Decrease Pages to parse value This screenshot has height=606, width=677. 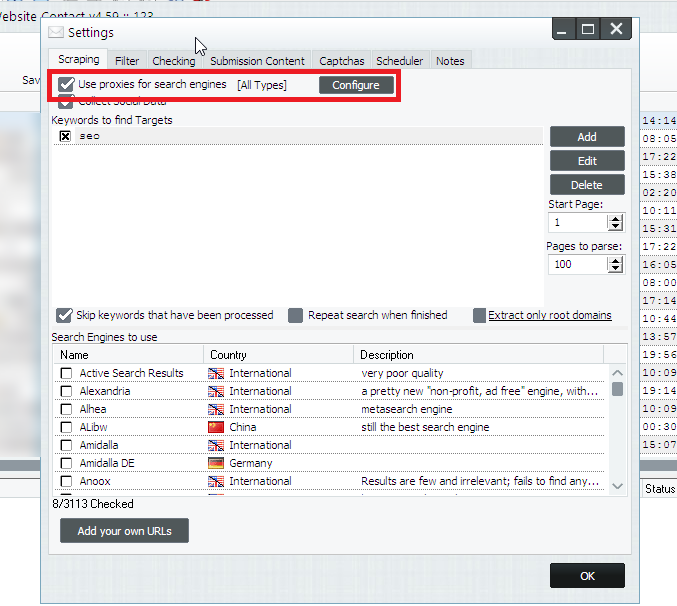click(615, 268)
